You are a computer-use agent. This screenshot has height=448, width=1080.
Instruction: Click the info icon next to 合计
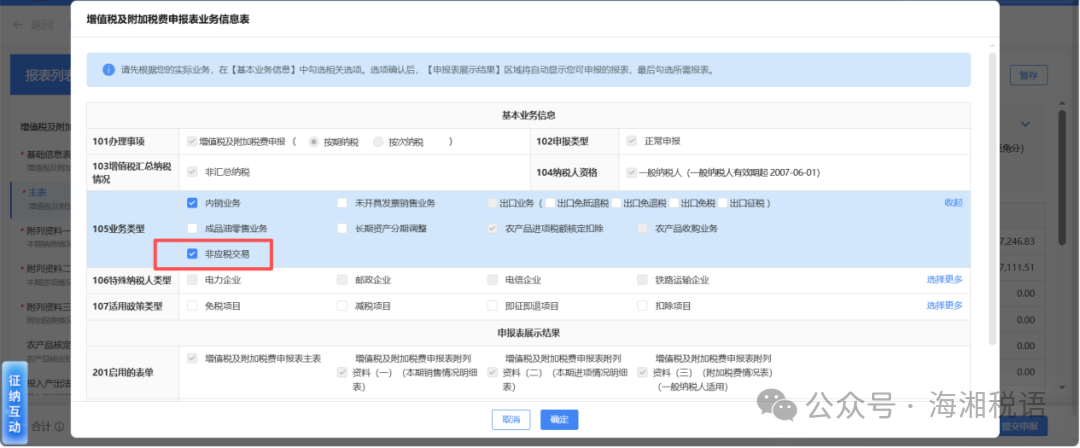point(59,427)
